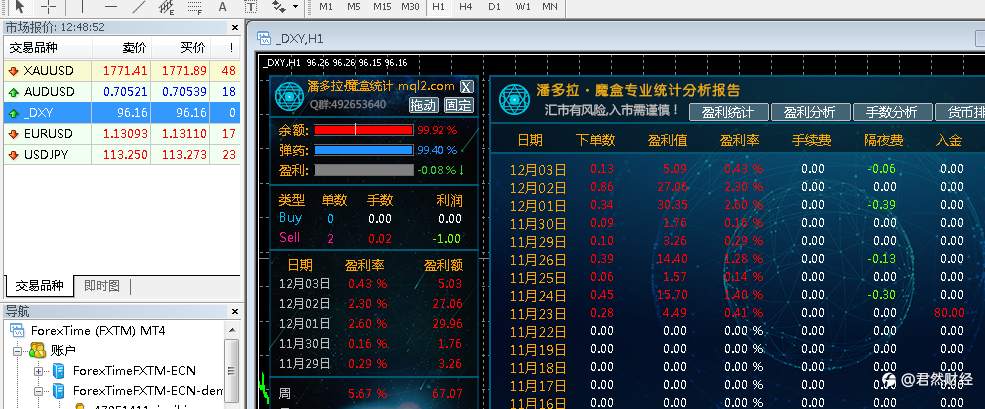Sort by 卖价 column header
This screenshot has height=409, width=985.
tap(122, 48)
